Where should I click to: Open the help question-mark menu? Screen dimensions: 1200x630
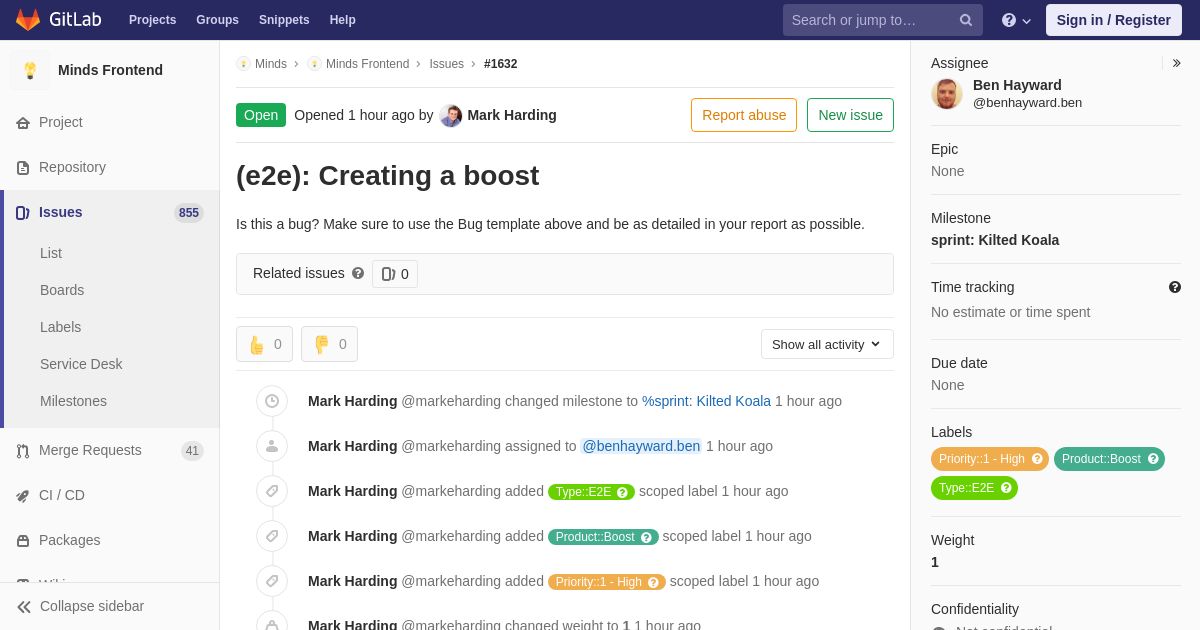[1016, 20]
